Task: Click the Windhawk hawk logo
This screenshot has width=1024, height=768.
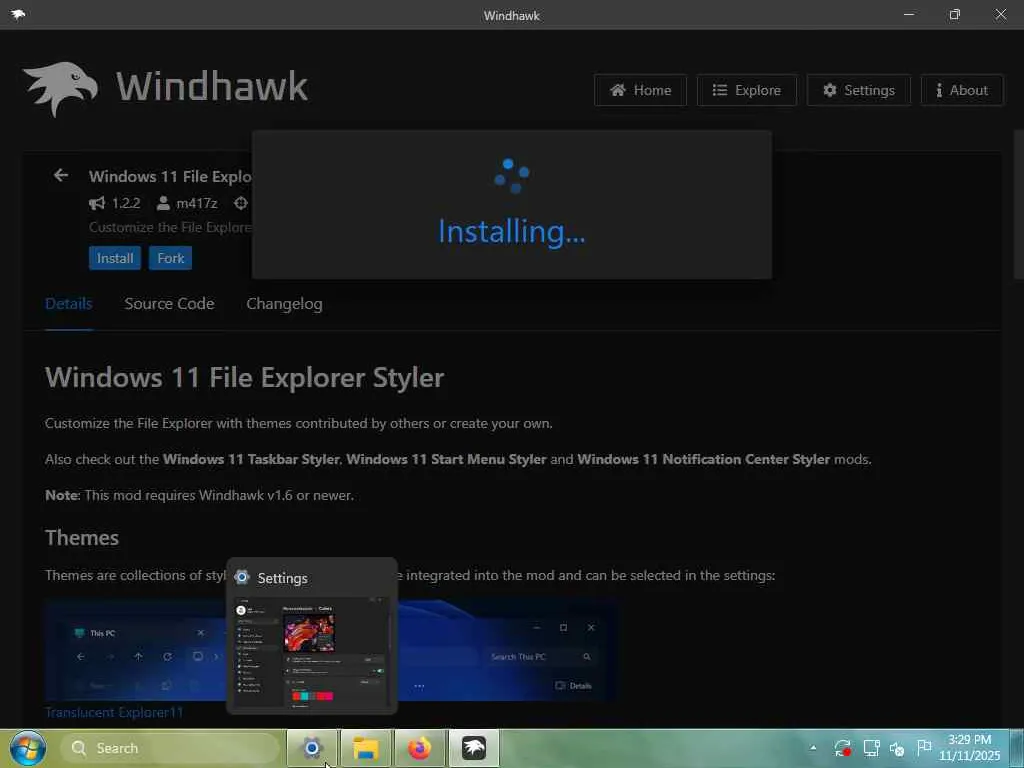Action: tap(61, 89)
